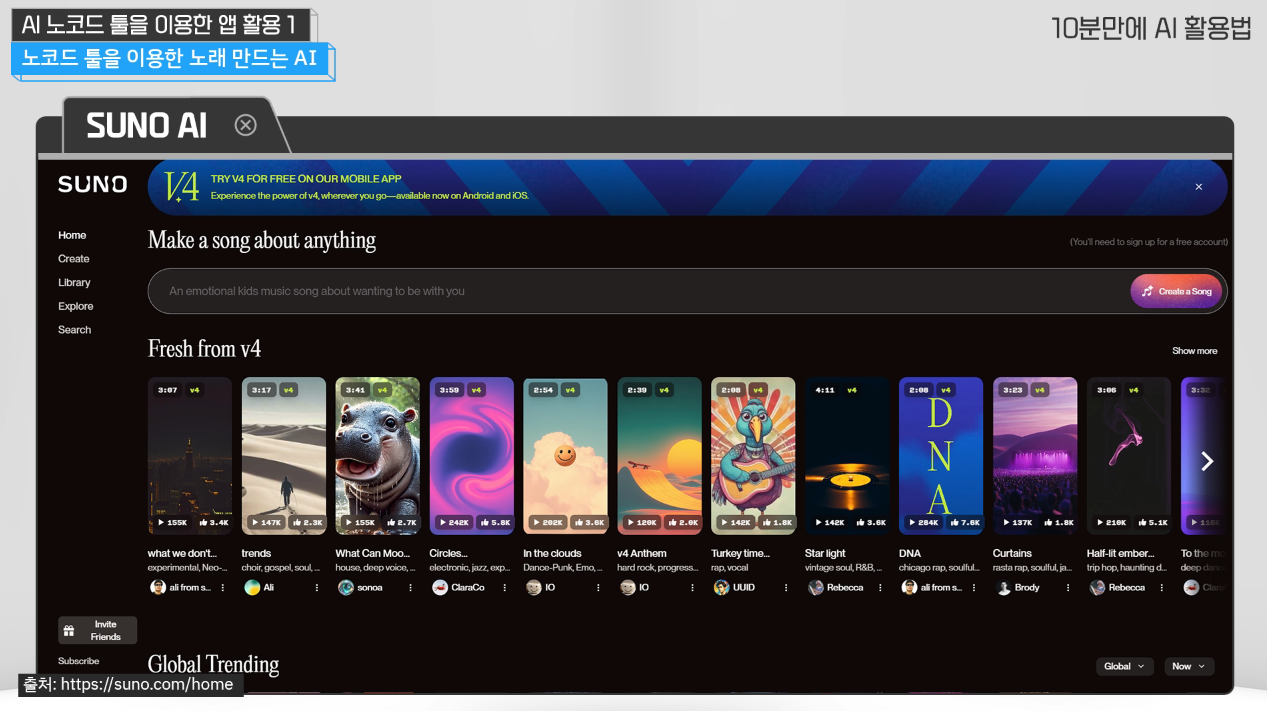Image resolution: width=1267 pixels, height=711 pixels.
Task: Click the gift icon beside Invite Friends
Action: pyautogui.click(x=69, y=631)
